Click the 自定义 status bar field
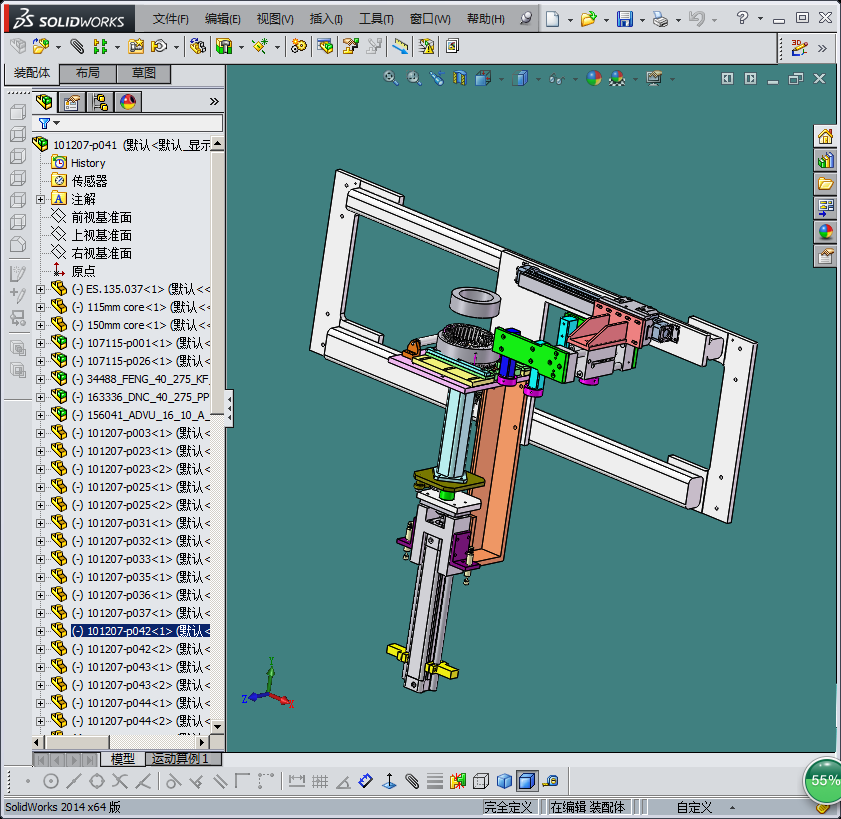 pyautogui.click(x=694, y=807)
